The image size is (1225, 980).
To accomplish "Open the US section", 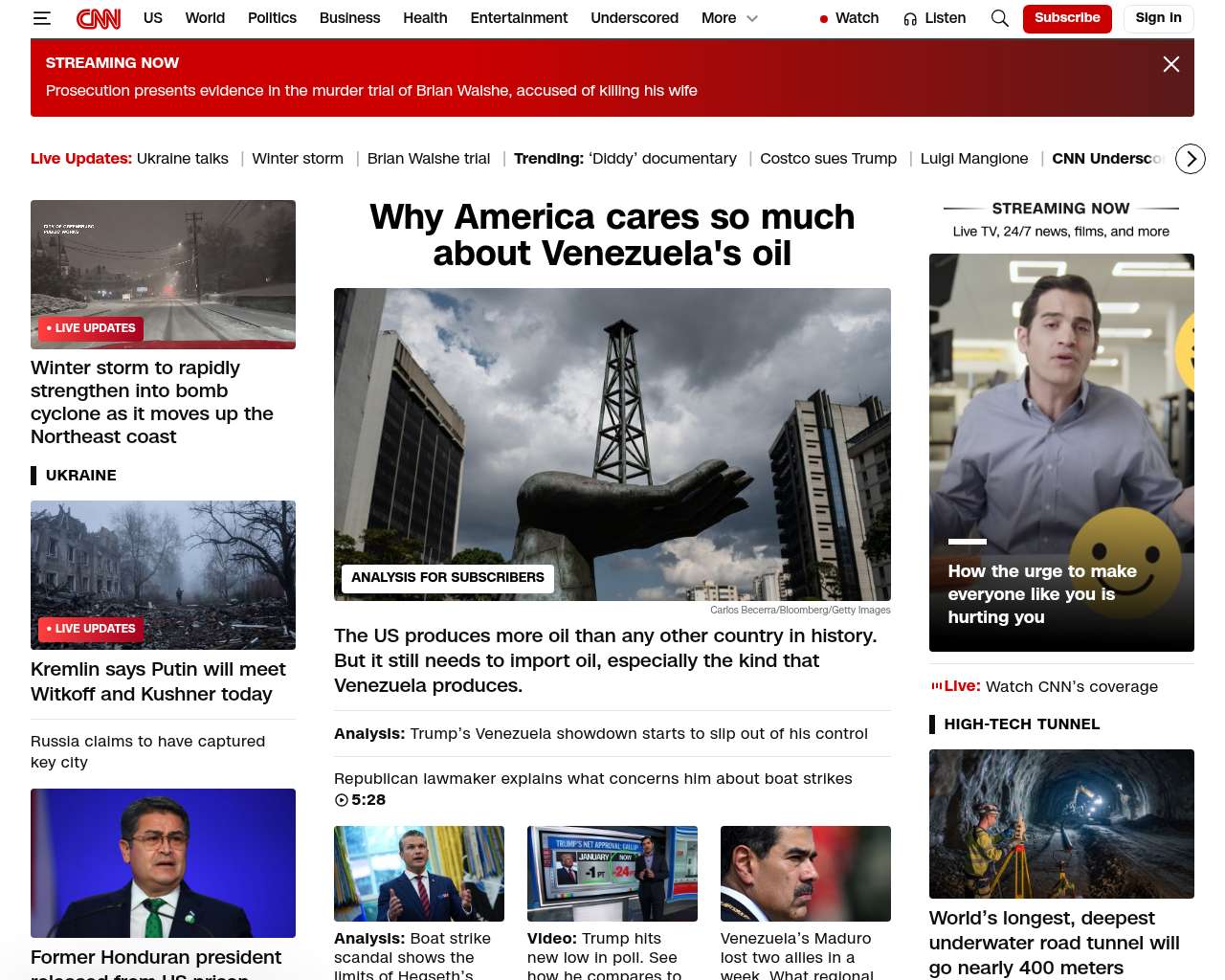I will (153, 18).
